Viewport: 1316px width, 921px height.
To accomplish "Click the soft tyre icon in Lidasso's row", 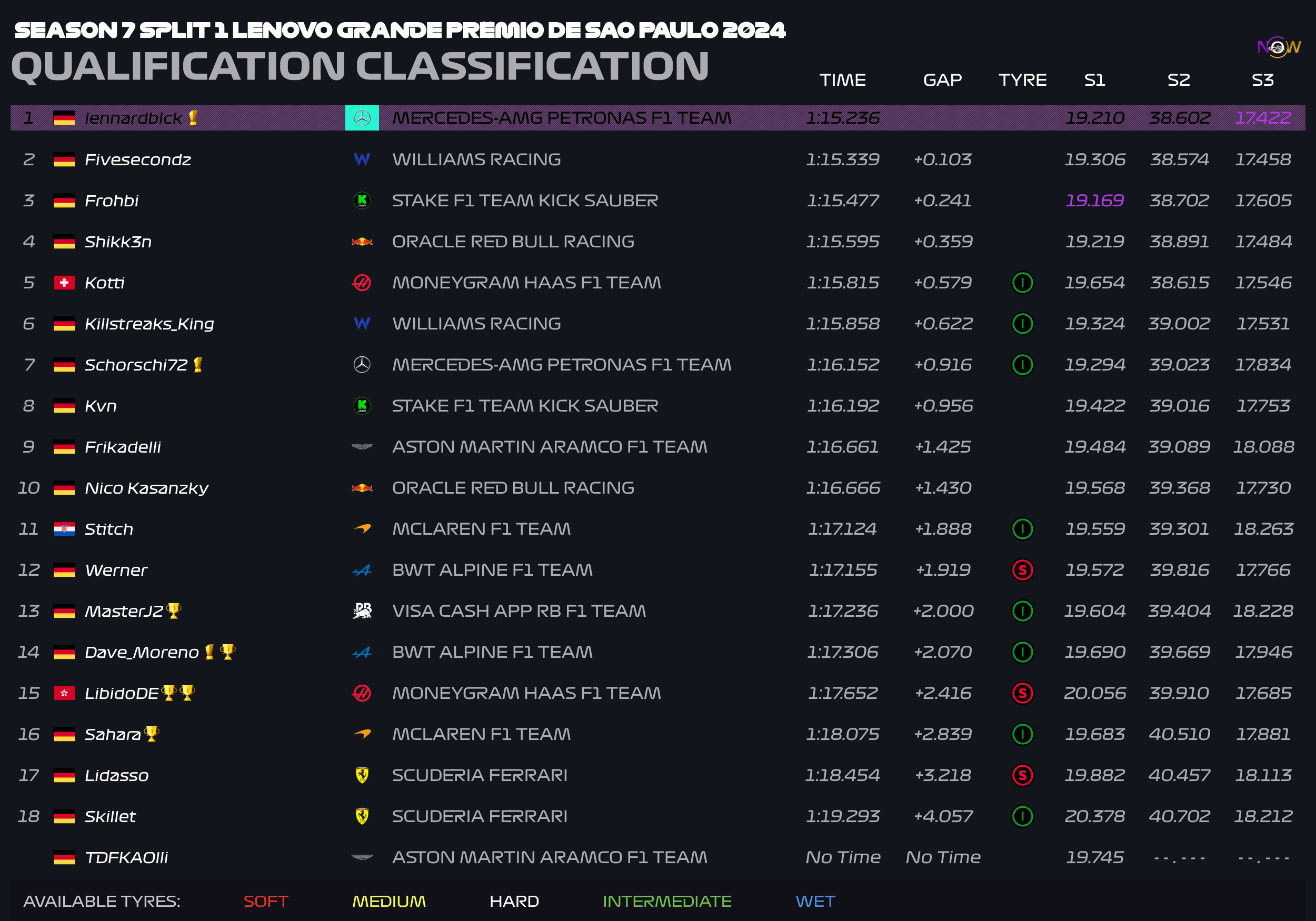I will (1023, 775).
